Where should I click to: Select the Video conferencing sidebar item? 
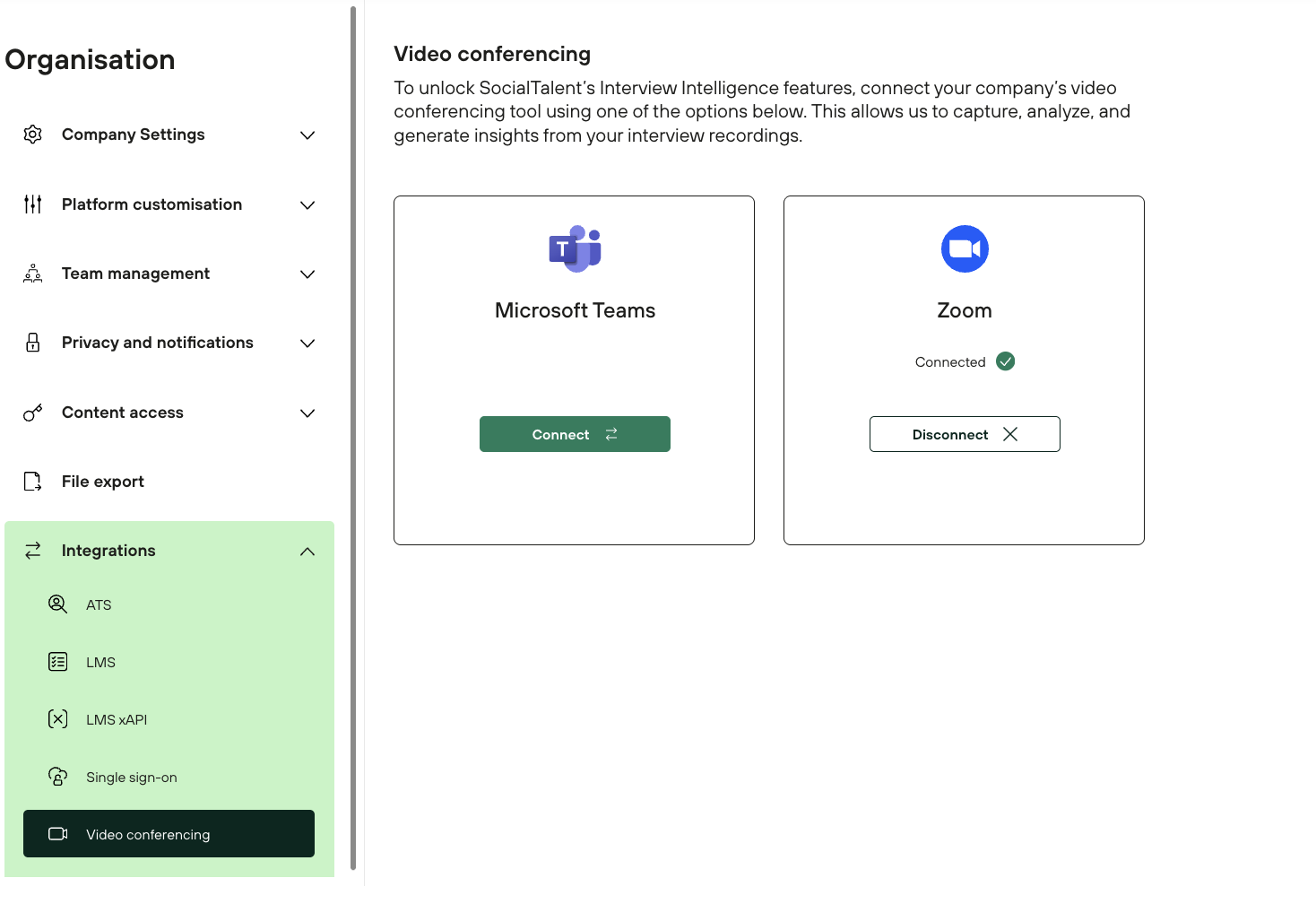click(x=169, y=834)
